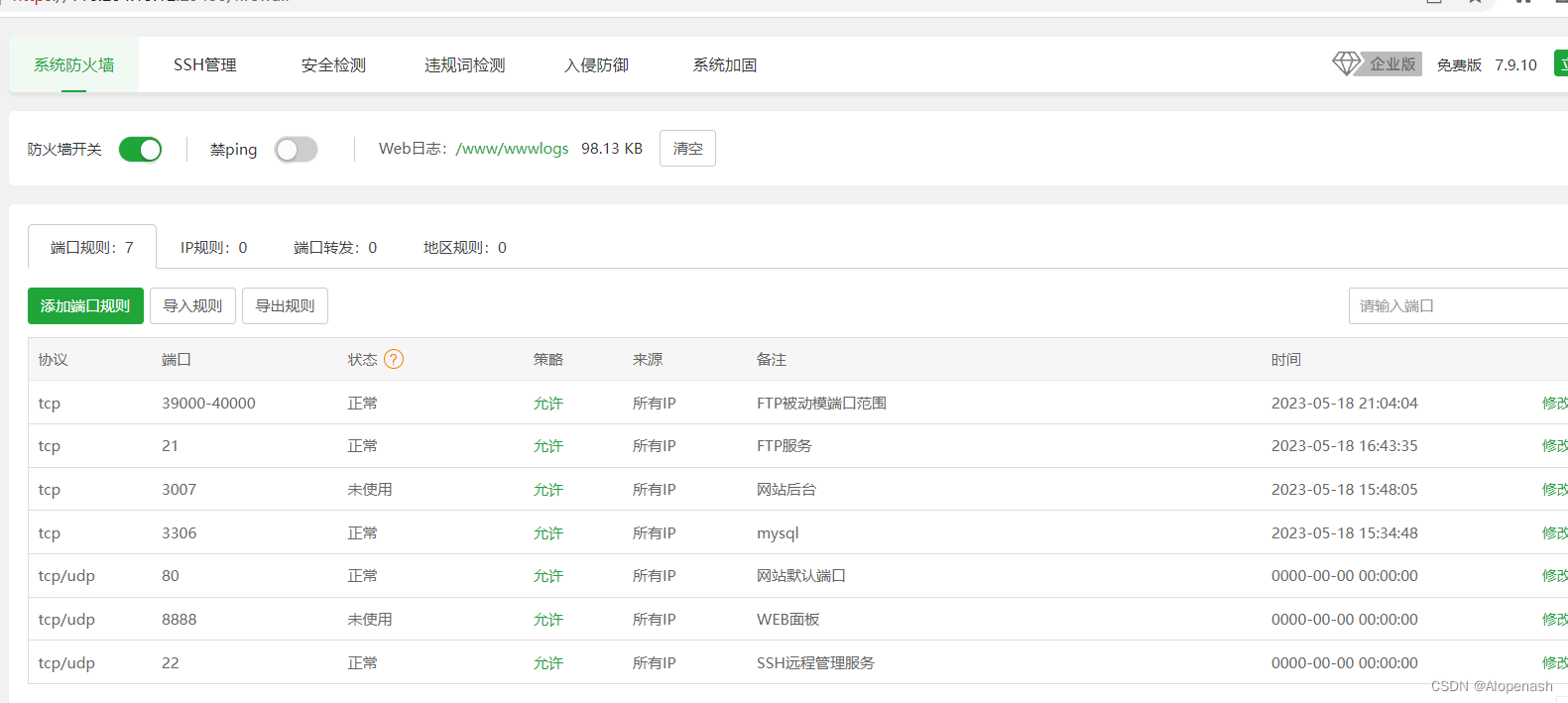
Task: Turn off the firewall switch
Action: pos(140,149)
